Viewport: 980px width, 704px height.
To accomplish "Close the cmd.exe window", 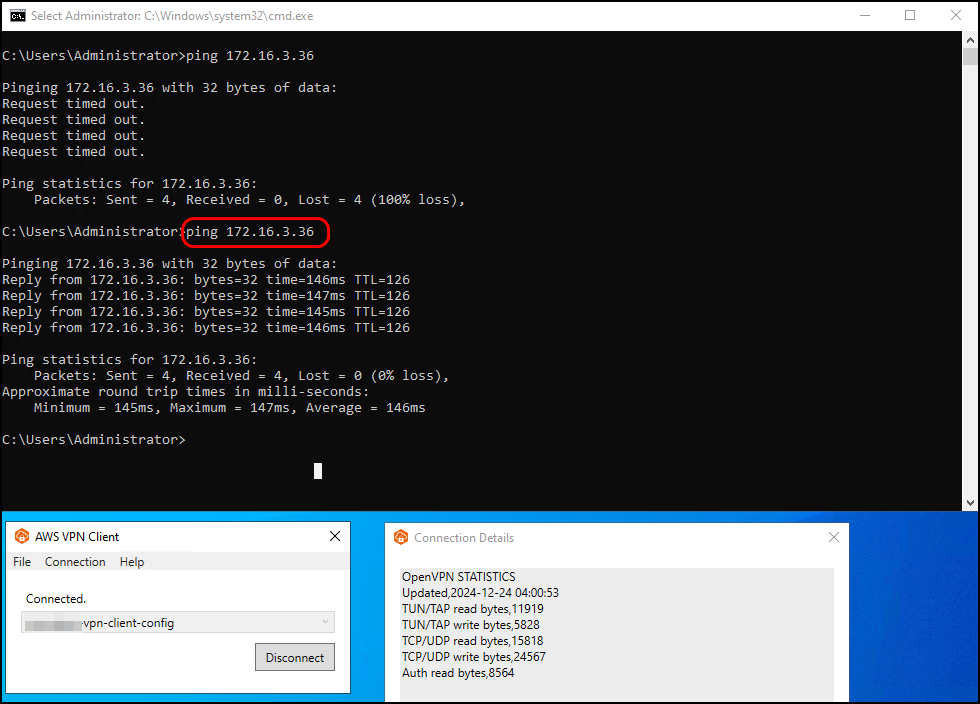I will coord(956,16).
